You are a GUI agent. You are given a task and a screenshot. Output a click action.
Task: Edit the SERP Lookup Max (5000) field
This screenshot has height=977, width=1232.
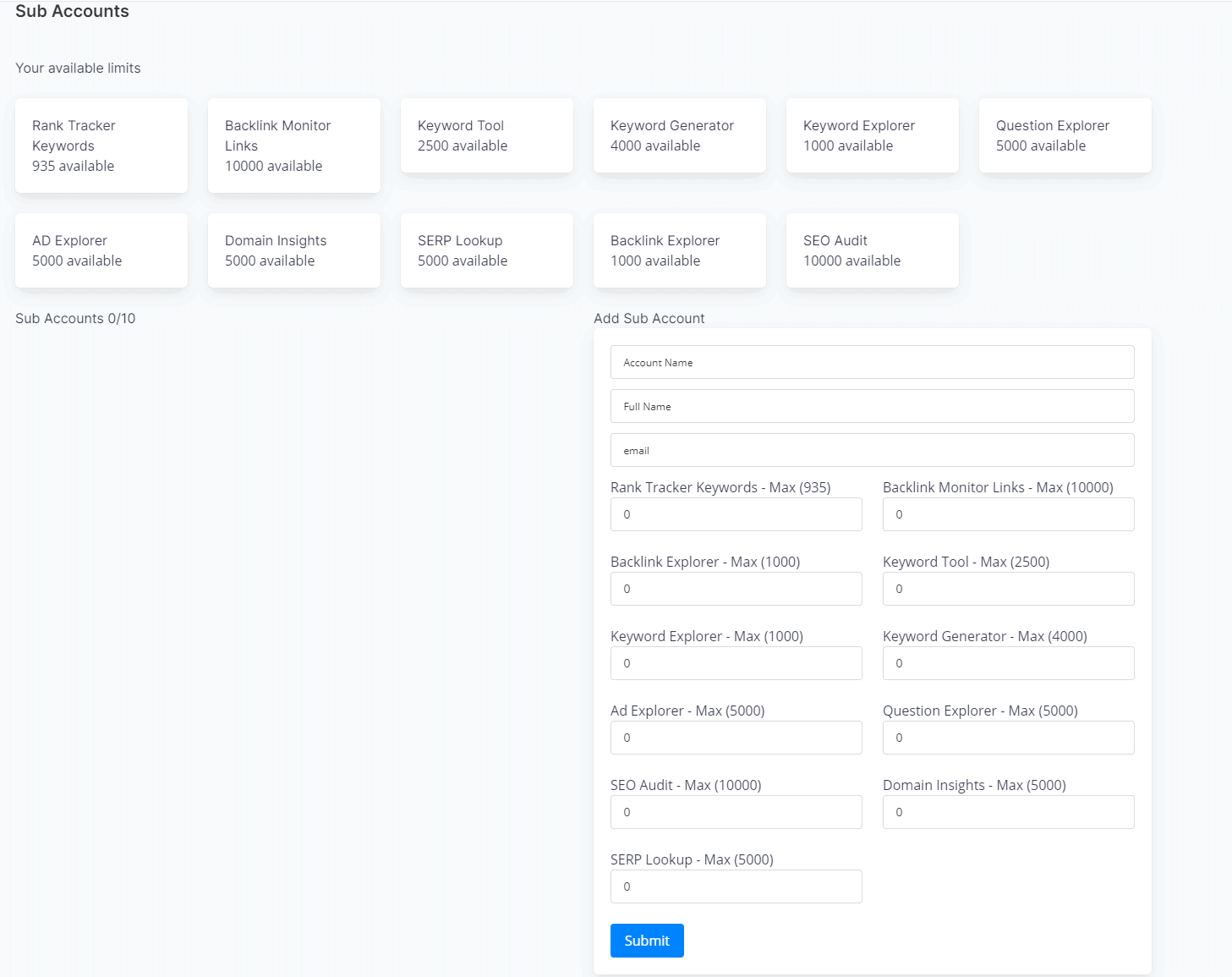(x=736, y=886)
